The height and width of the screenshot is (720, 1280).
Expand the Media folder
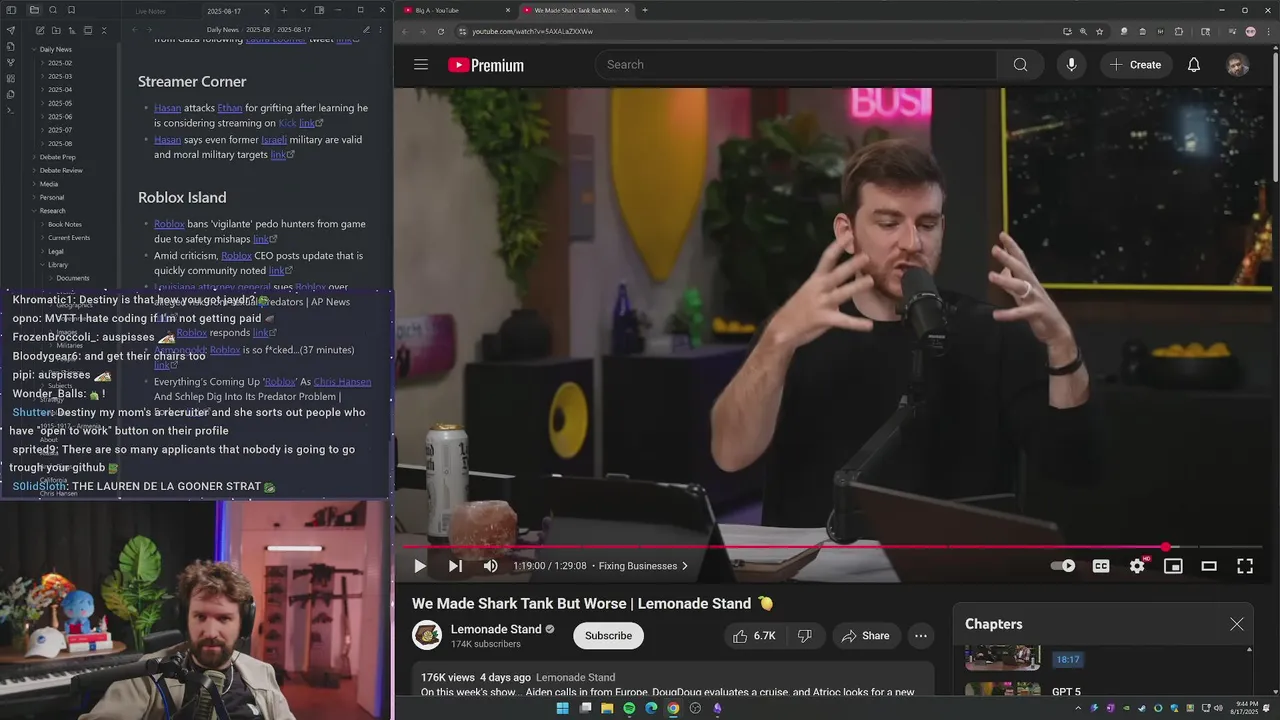click(49, 184)
